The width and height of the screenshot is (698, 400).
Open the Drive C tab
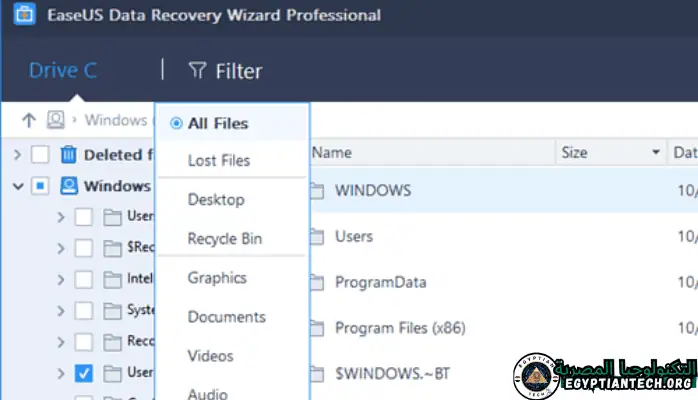point(63,71)
